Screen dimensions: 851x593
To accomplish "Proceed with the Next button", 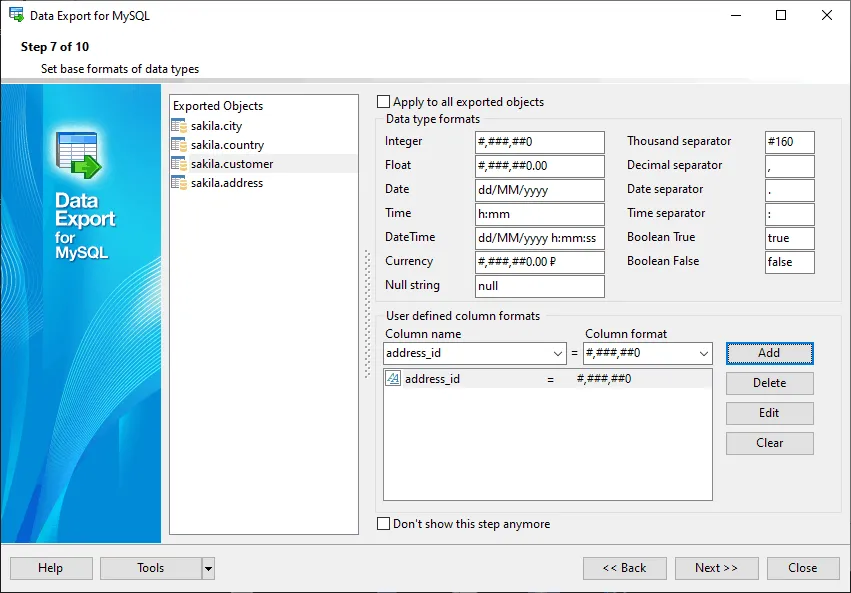I will tap(716, 568).
